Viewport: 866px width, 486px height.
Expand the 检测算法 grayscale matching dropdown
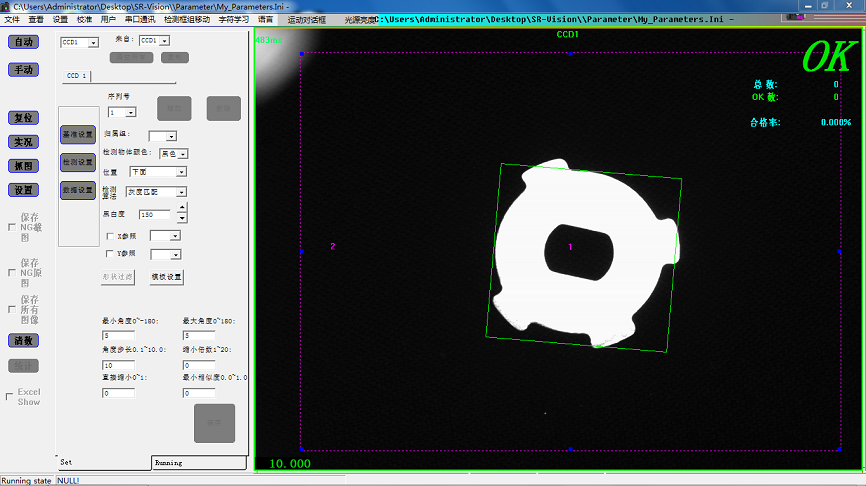coord(181,190)
